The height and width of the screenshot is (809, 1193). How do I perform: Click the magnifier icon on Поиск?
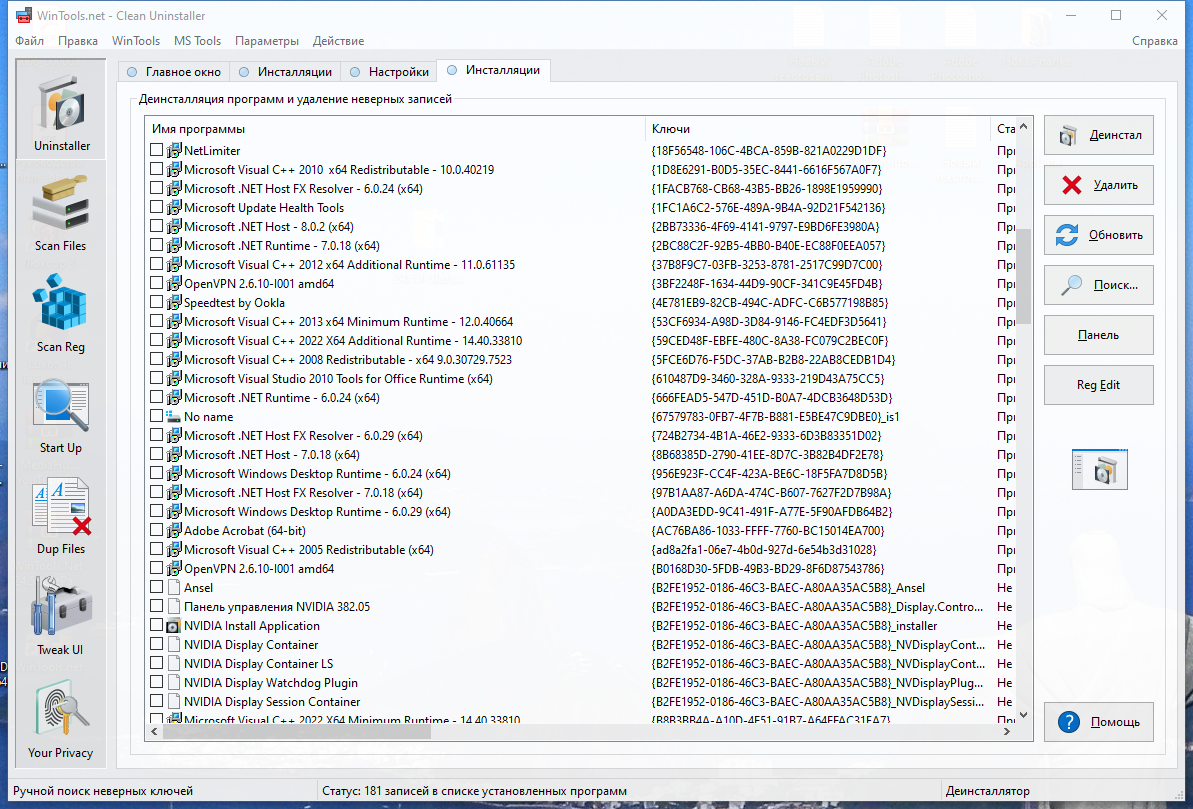[x=1071, y=285]
